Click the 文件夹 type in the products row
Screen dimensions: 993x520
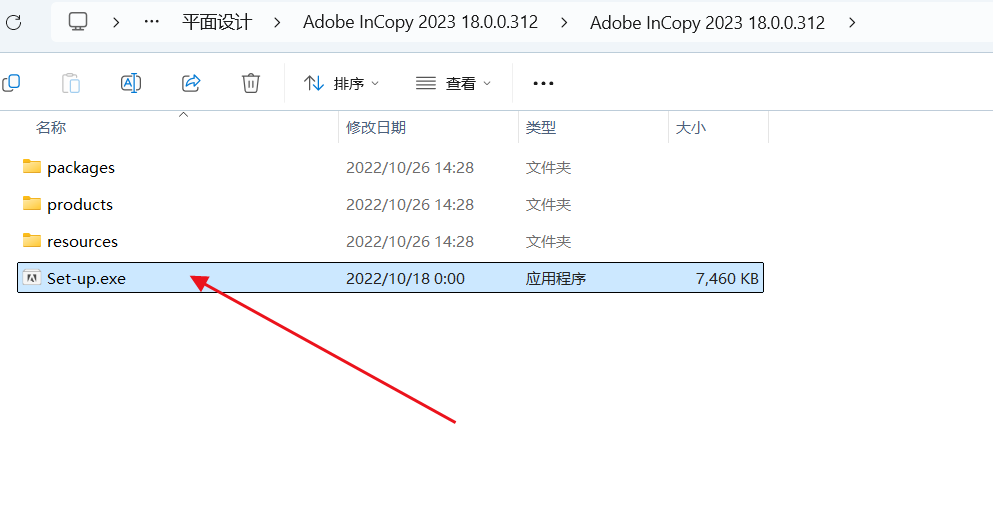(x=548, y=205)
